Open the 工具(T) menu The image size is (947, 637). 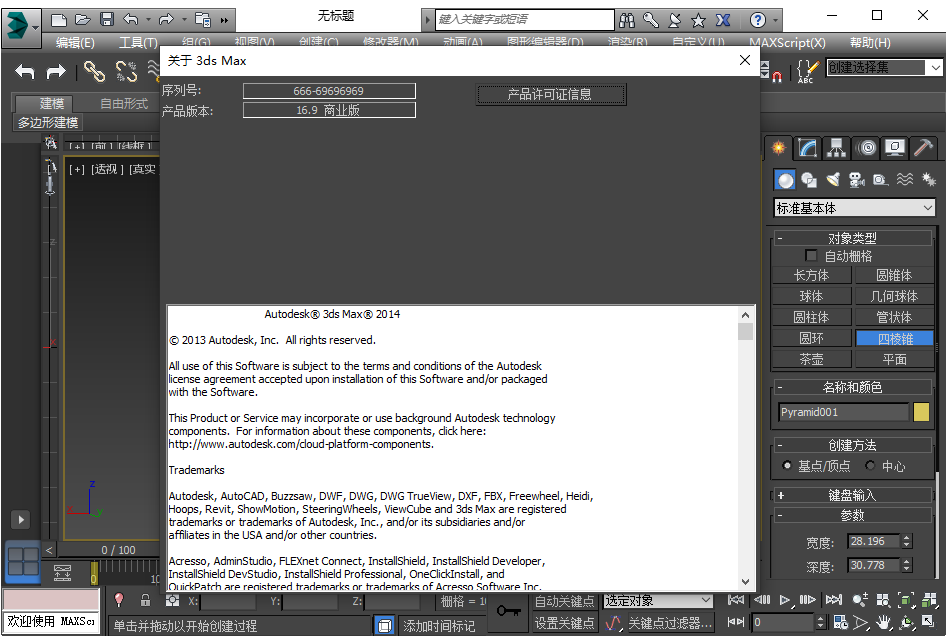(138, 42)
